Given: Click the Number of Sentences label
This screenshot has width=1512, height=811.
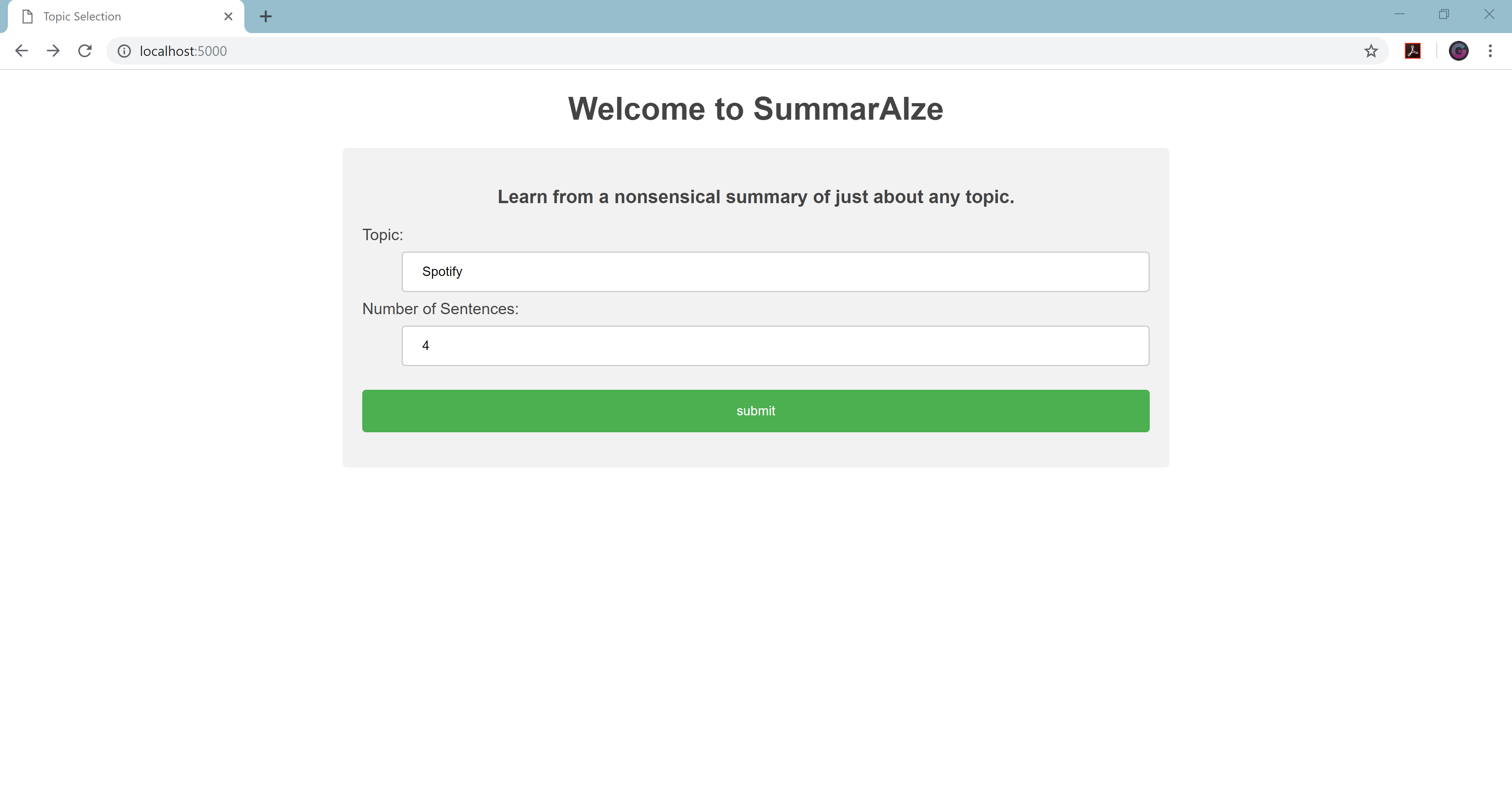Looking at the screenshot, I should (440, 309).
